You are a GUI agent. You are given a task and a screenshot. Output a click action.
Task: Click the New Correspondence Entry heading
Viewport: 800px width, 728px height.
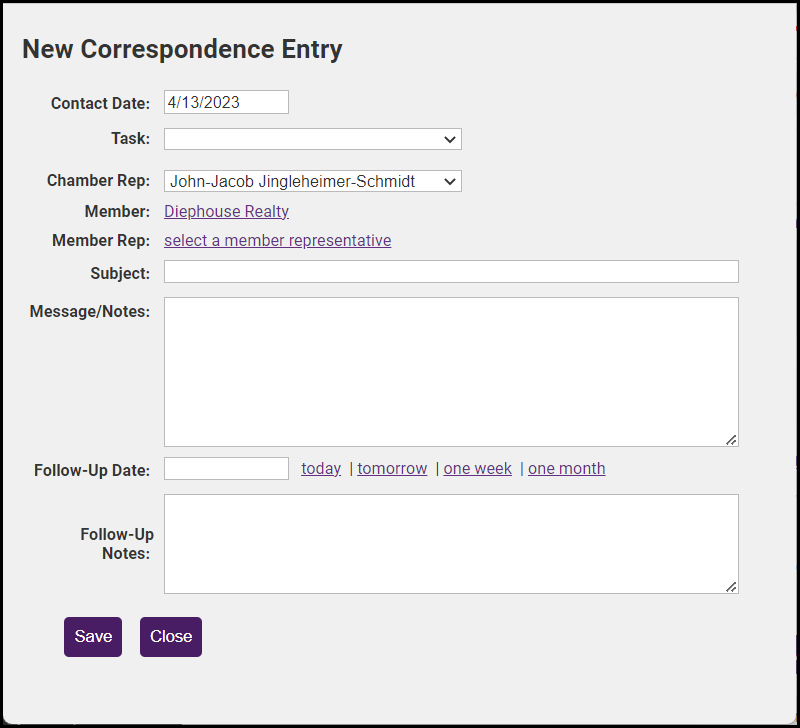[182, 49]
